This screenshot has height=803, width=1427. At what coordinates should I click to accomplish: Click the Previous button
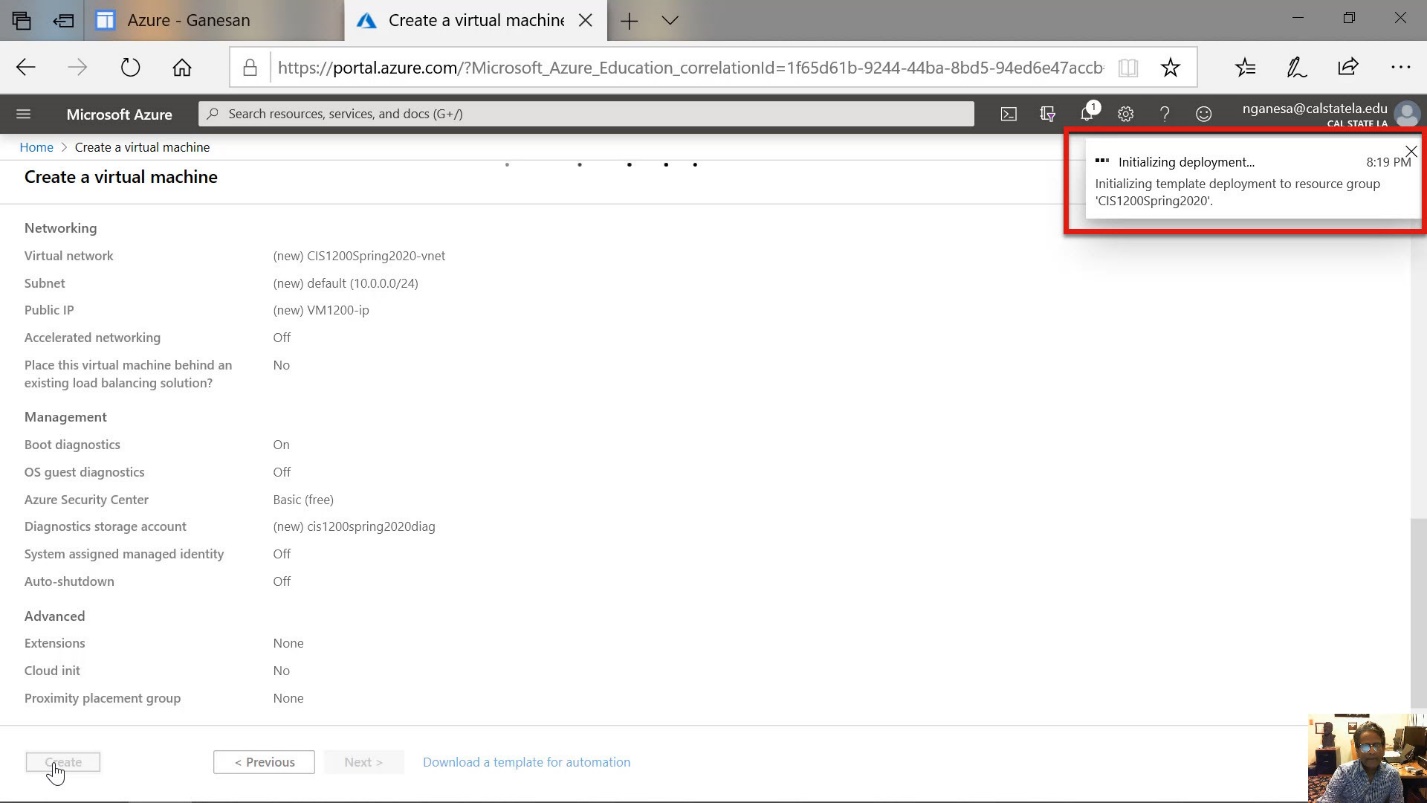click(x=264, y=762)
